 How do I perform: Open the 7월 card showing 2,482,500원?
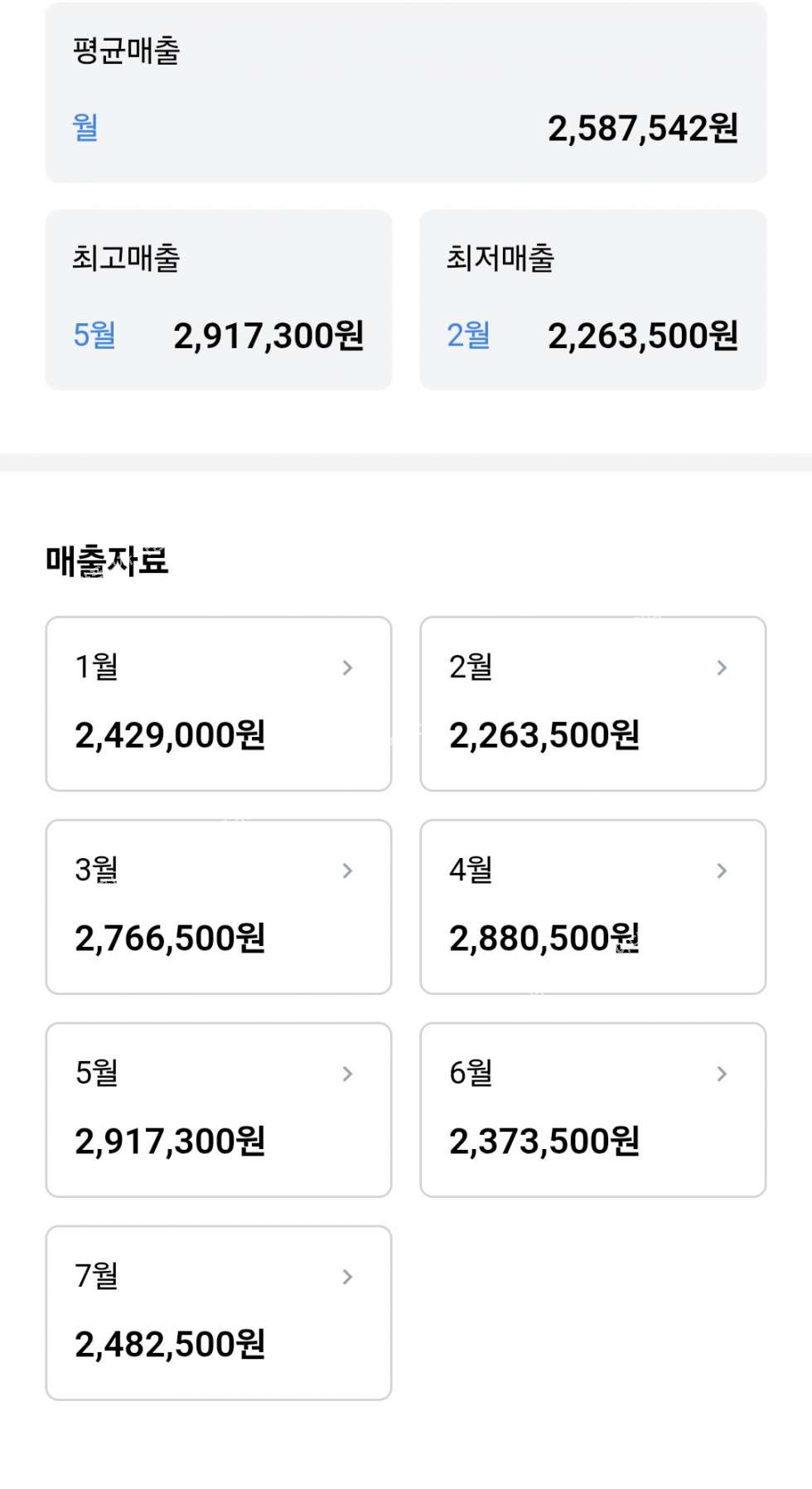point(170,1345)
